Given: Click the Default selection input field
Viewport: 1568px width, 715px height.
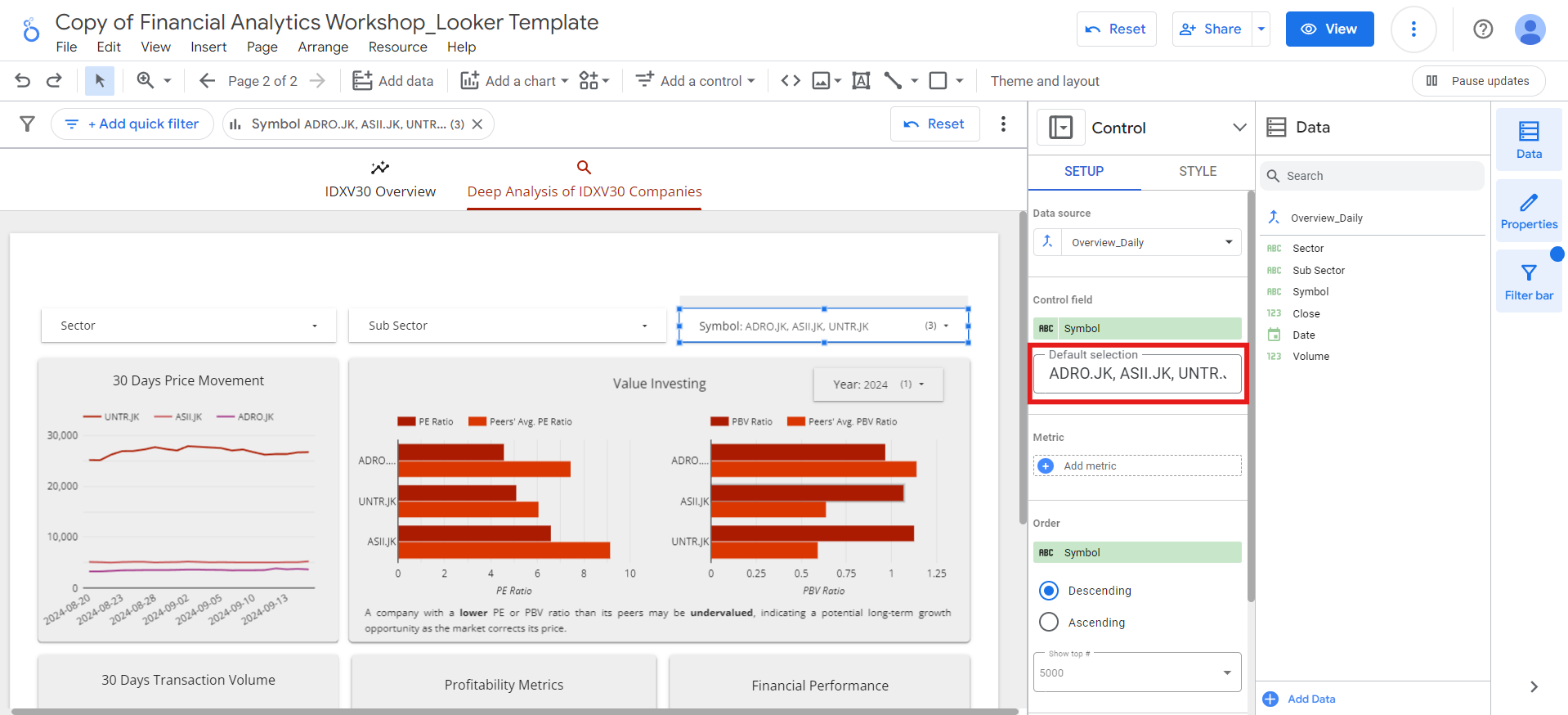Looking at the screenshot, I should pyautogui.click(x=1137, y=373).
